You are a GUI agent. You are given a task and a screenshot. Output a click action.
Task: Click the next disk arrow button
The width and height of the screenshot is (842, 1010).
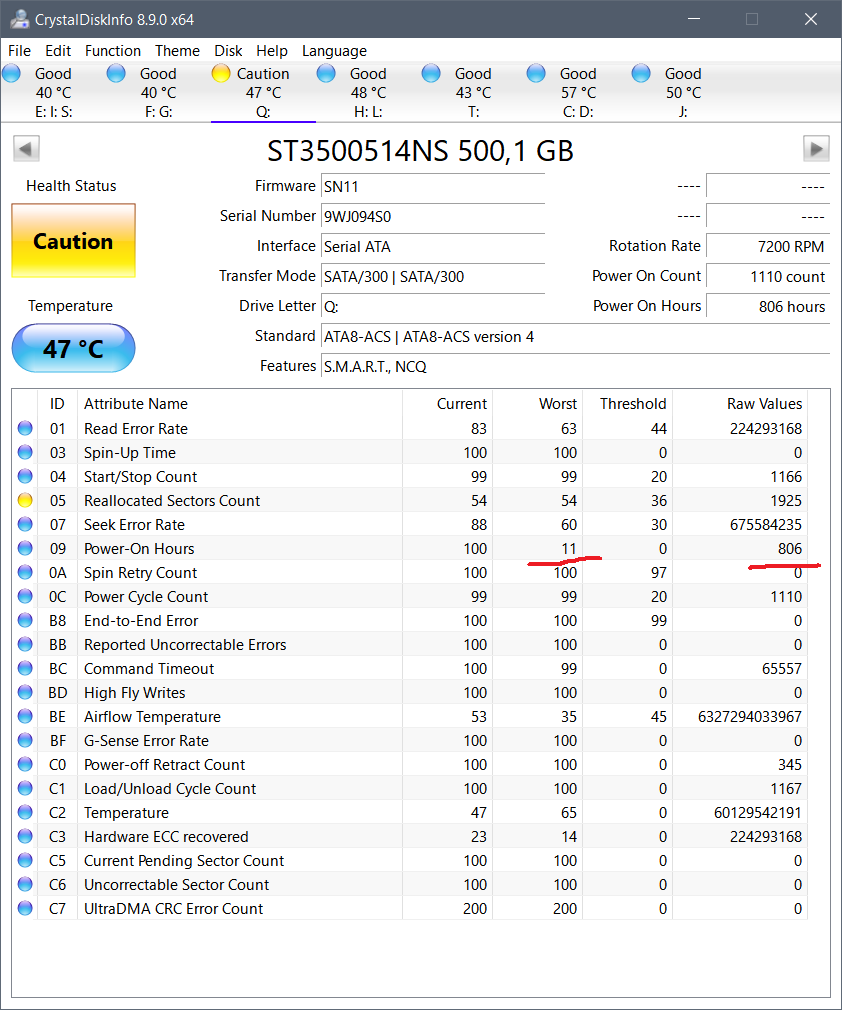816,149
